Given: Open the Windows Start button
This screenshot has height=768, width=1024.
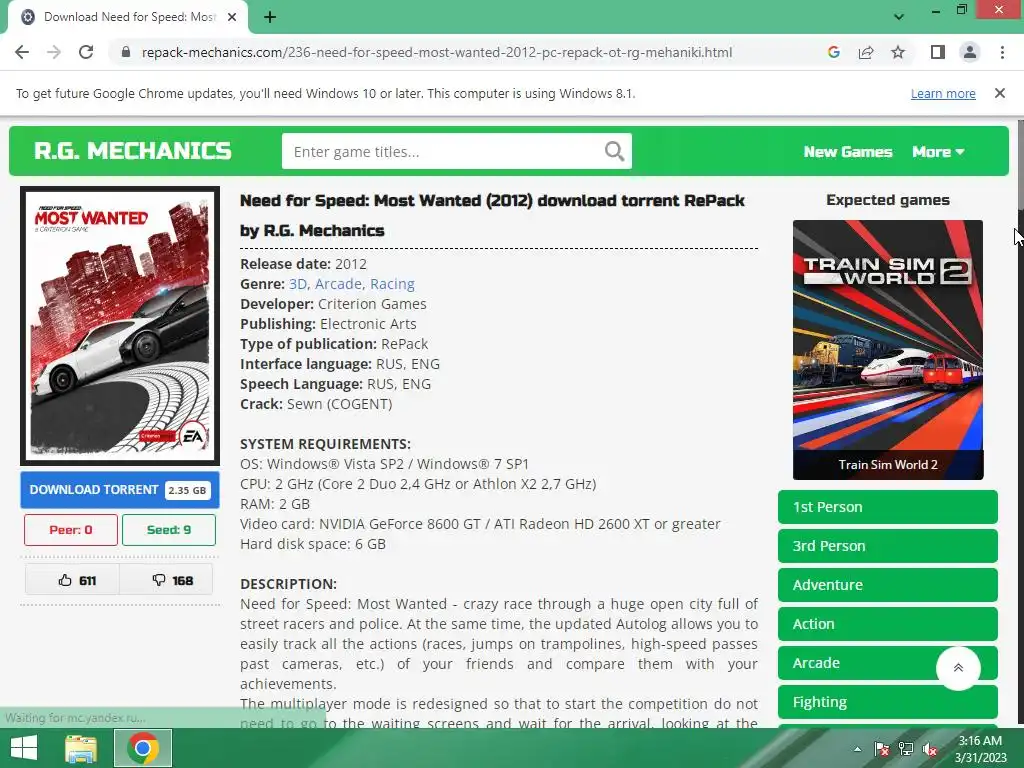Looking at the screenshot, I should 24,748.
